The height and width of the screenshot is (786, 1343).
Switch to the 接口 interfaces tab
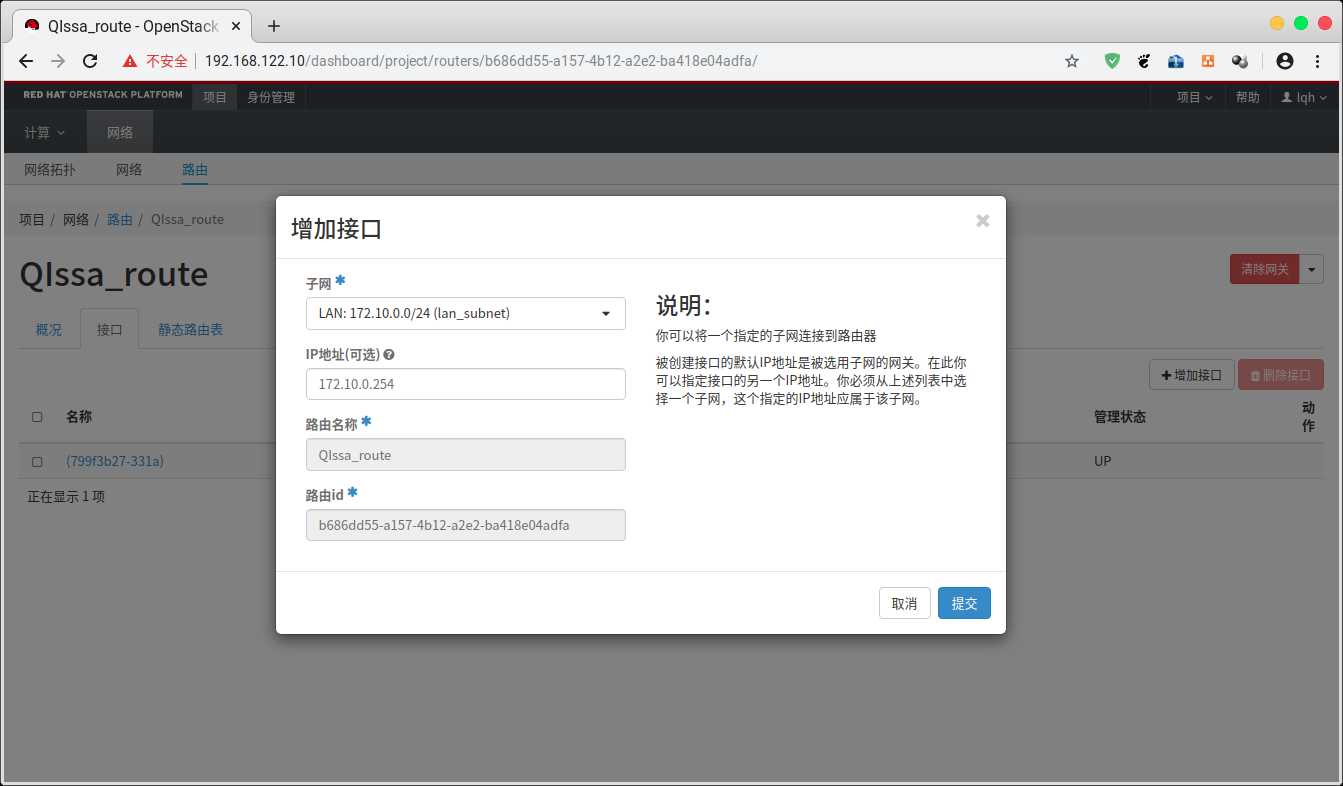pyautogui.click(x=109, y=329)
